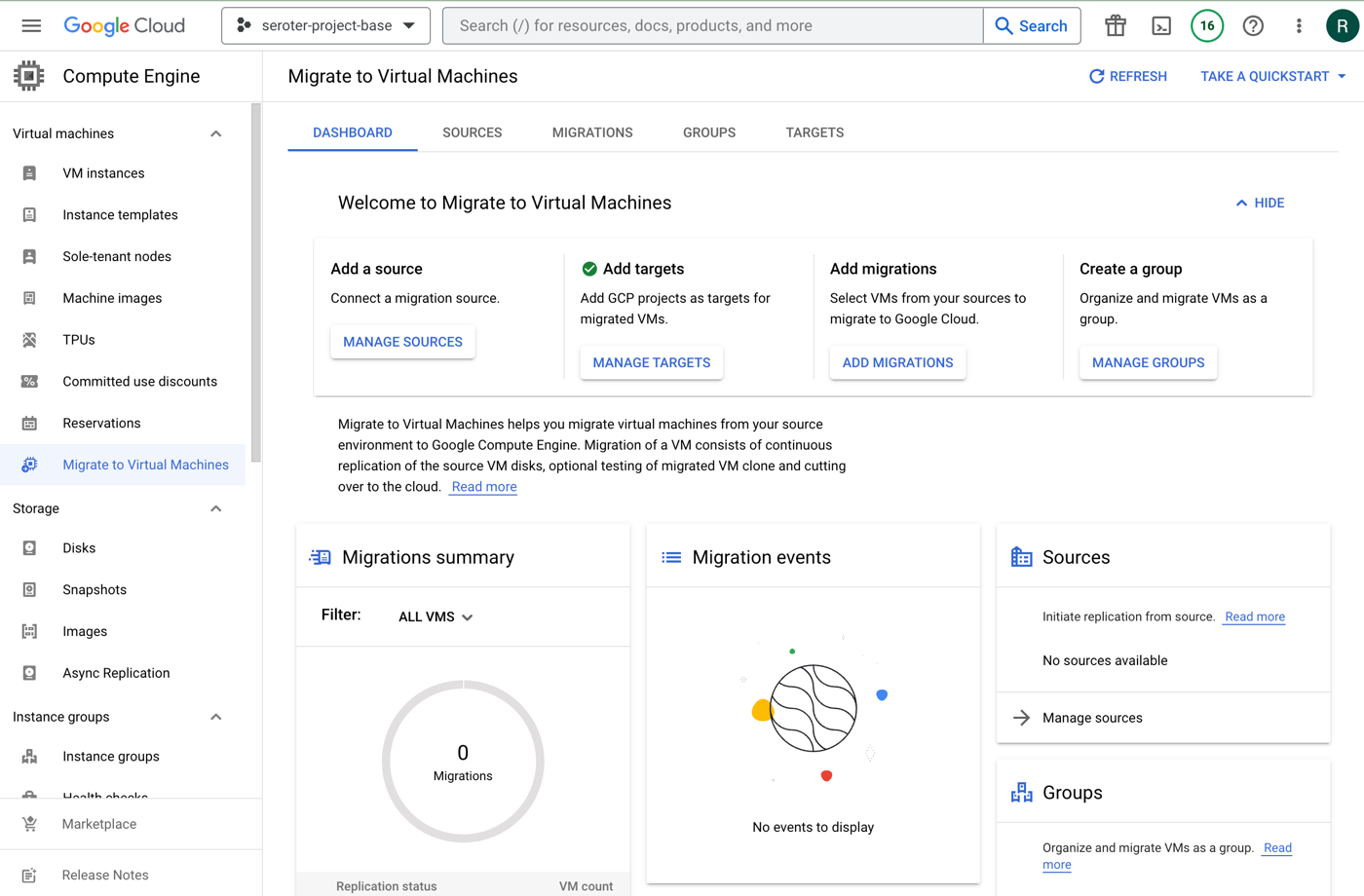The width and height of the screenshot is (1364, 896).
Task: Open the ALL VMS filter dropdown
Action: [x=436, y=616]
